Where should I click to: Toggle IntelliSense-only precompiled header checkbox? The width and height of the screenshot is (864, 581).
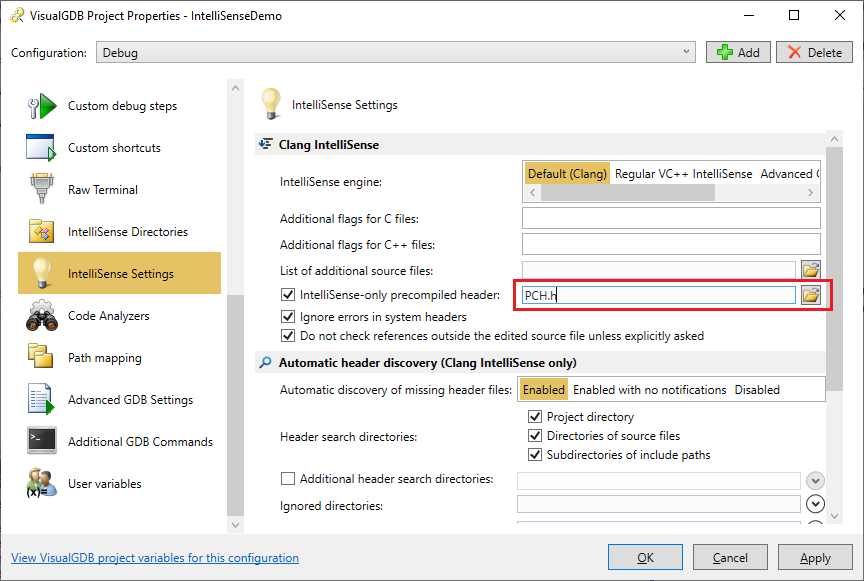288,294
